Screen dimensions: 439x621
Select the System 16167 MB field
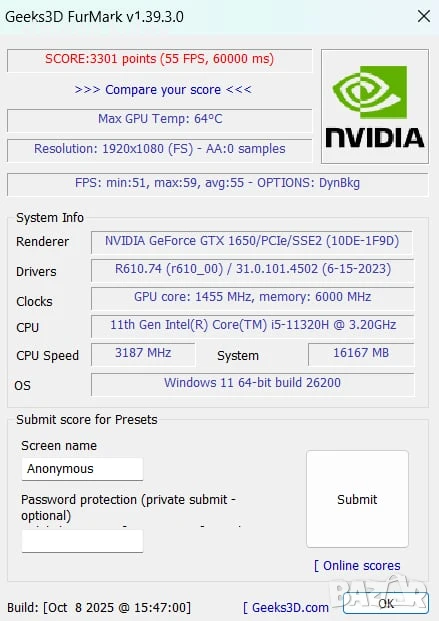click(x=361, y=354)
